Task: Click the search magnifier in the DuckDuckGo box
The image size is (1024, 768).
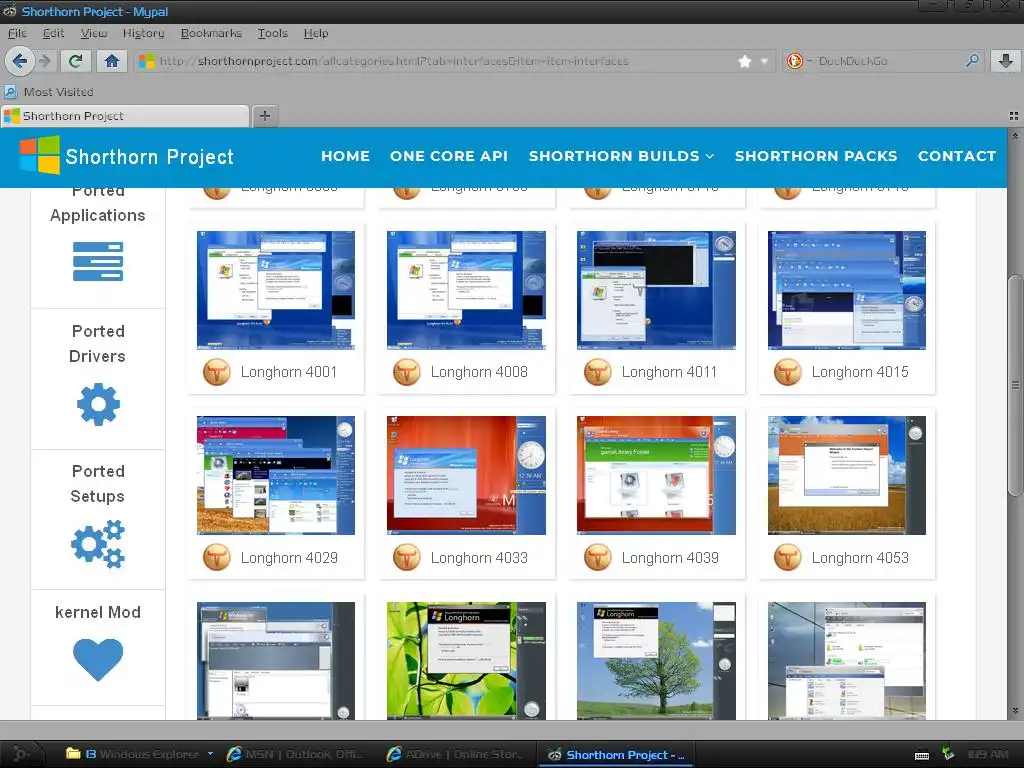Action: [x=972, y=61]
